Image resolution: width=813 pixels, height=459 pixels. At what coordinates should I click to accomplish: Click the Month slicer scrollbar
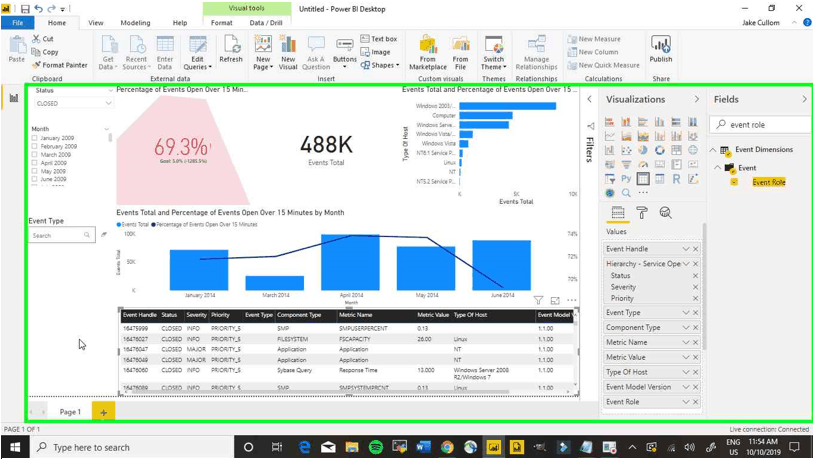[x=110, y=138]
